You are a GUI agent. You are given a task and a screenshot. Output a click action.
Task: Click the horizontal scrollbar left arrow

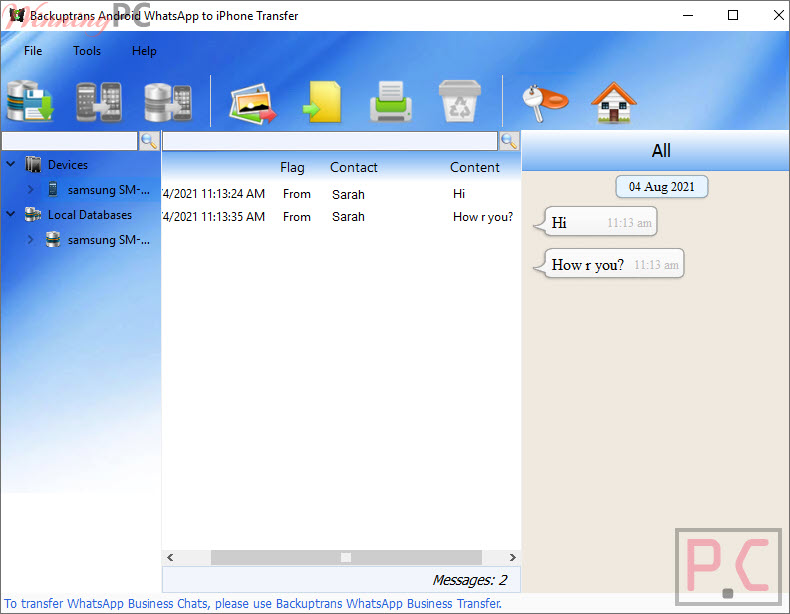click(x=170, y=557)
